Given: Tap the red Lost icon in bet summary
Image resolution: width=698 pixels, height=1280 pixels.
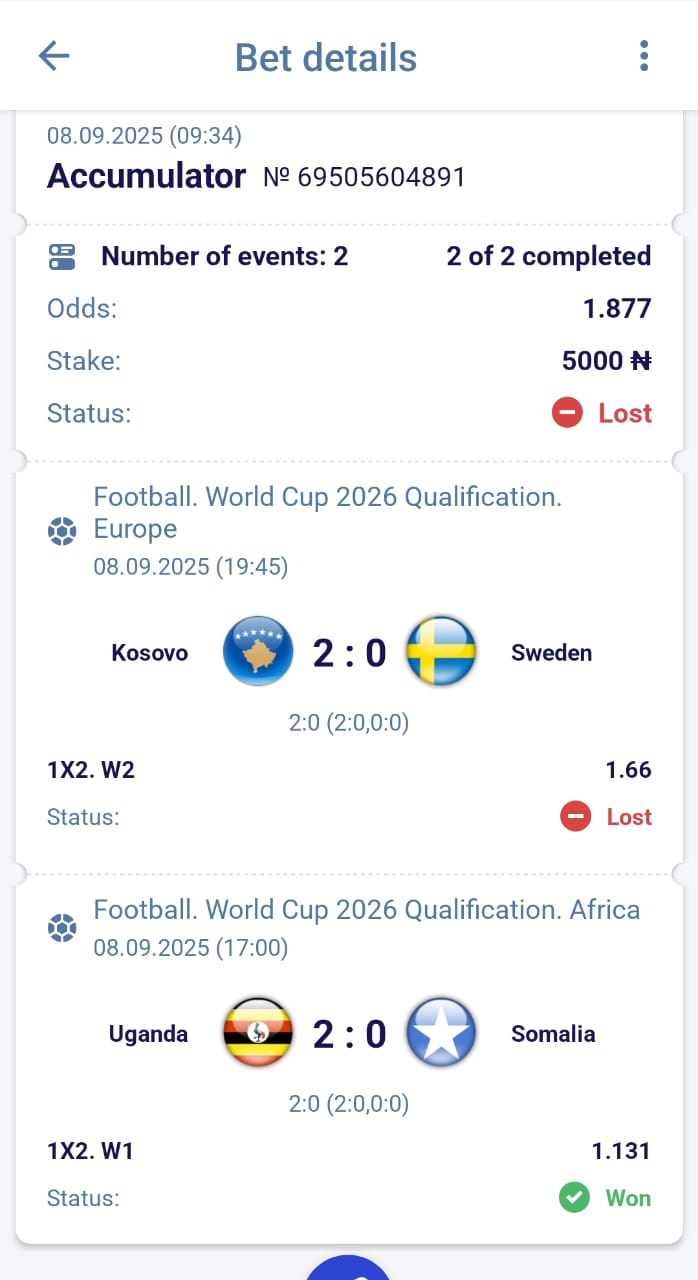Looking at the screenshot, I should click(567, 413).
